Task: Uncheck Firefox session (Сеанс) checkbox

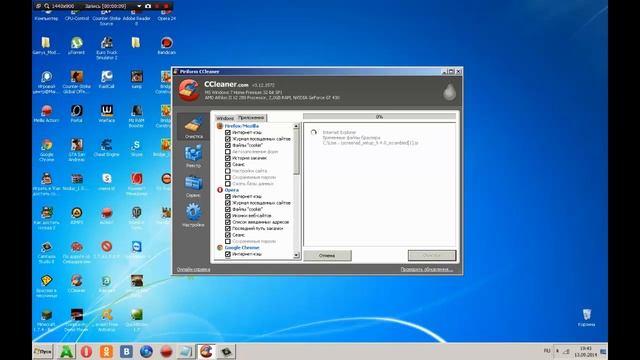Action: tap(228, 164)
